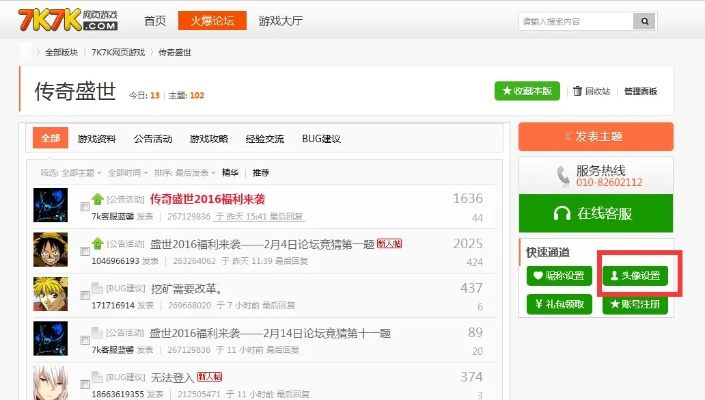Image resolution: width=705 pixels, height=400 pixels.
Task: Expand the 最后发表 sort dropdown
Action: tap(196, 173)
